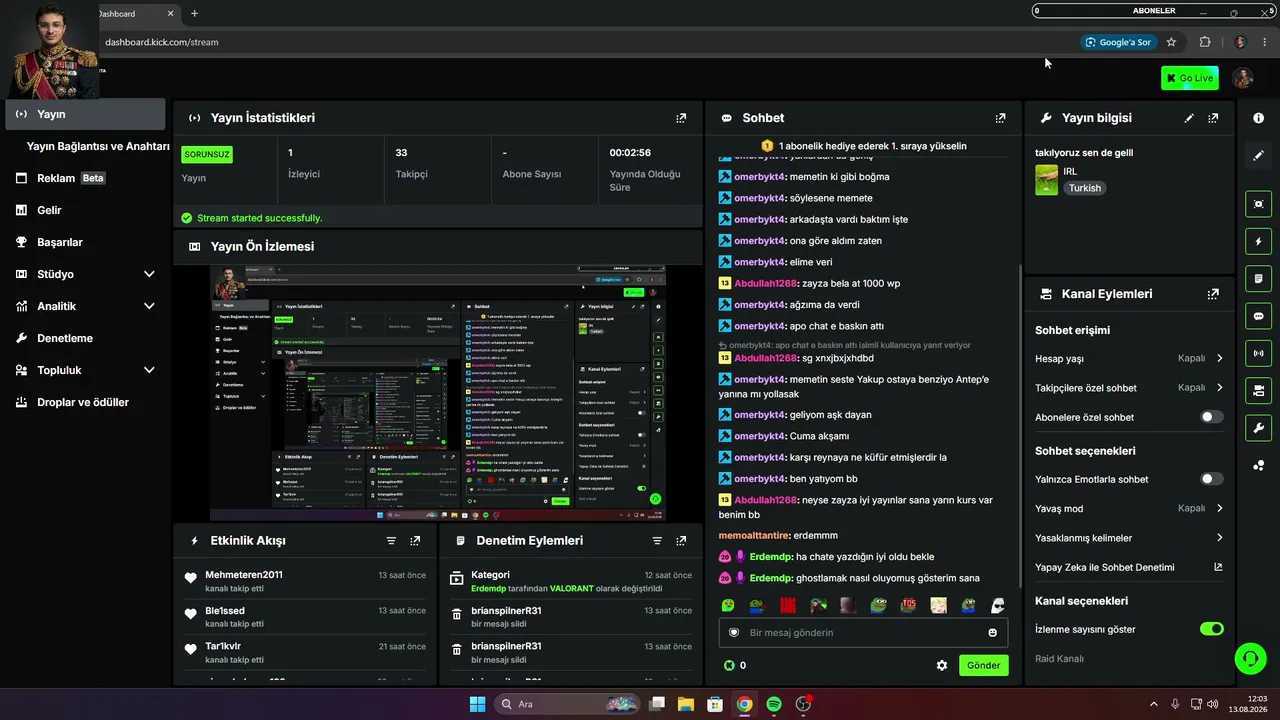Open browser extensions puzzle icon
The height and width of the screenshot is (720, 1280).
(x=1204, y=42)
